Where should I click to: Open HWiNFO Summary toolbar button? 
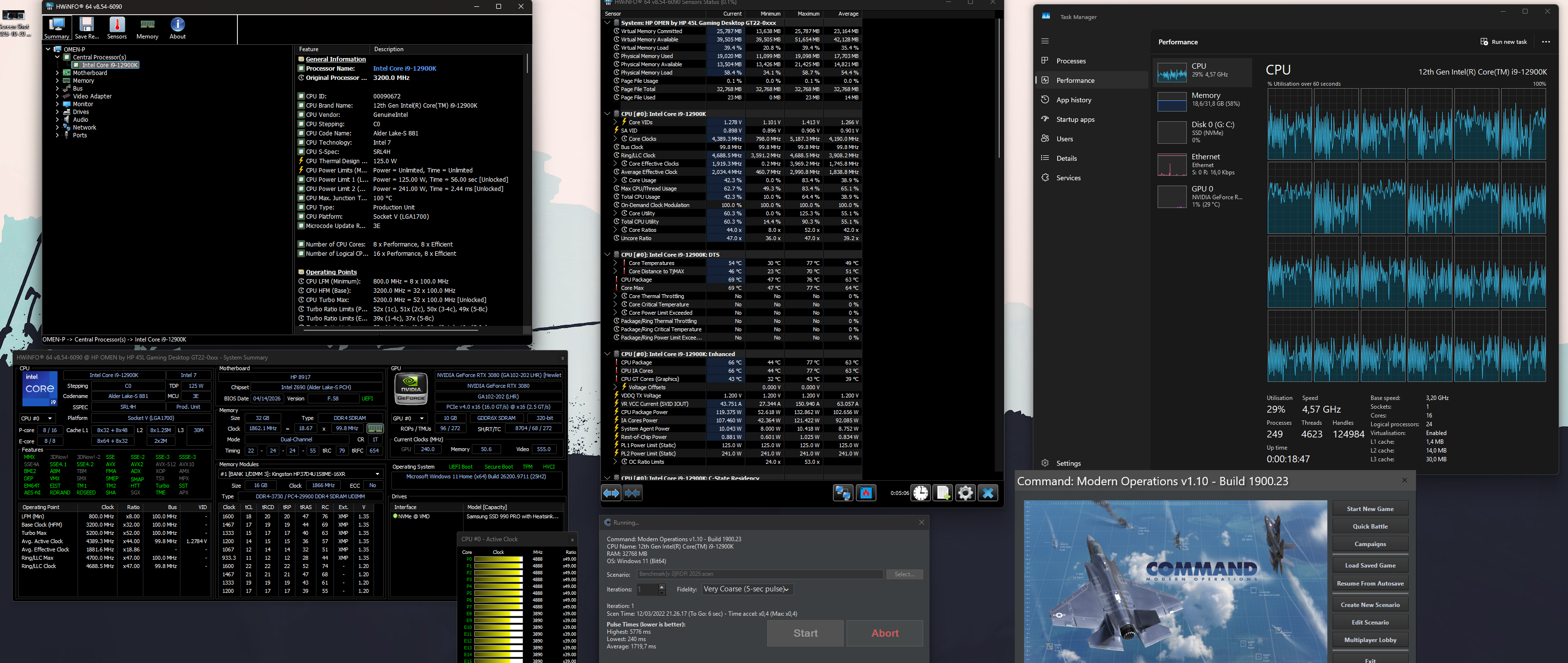(x=57, y=28)
